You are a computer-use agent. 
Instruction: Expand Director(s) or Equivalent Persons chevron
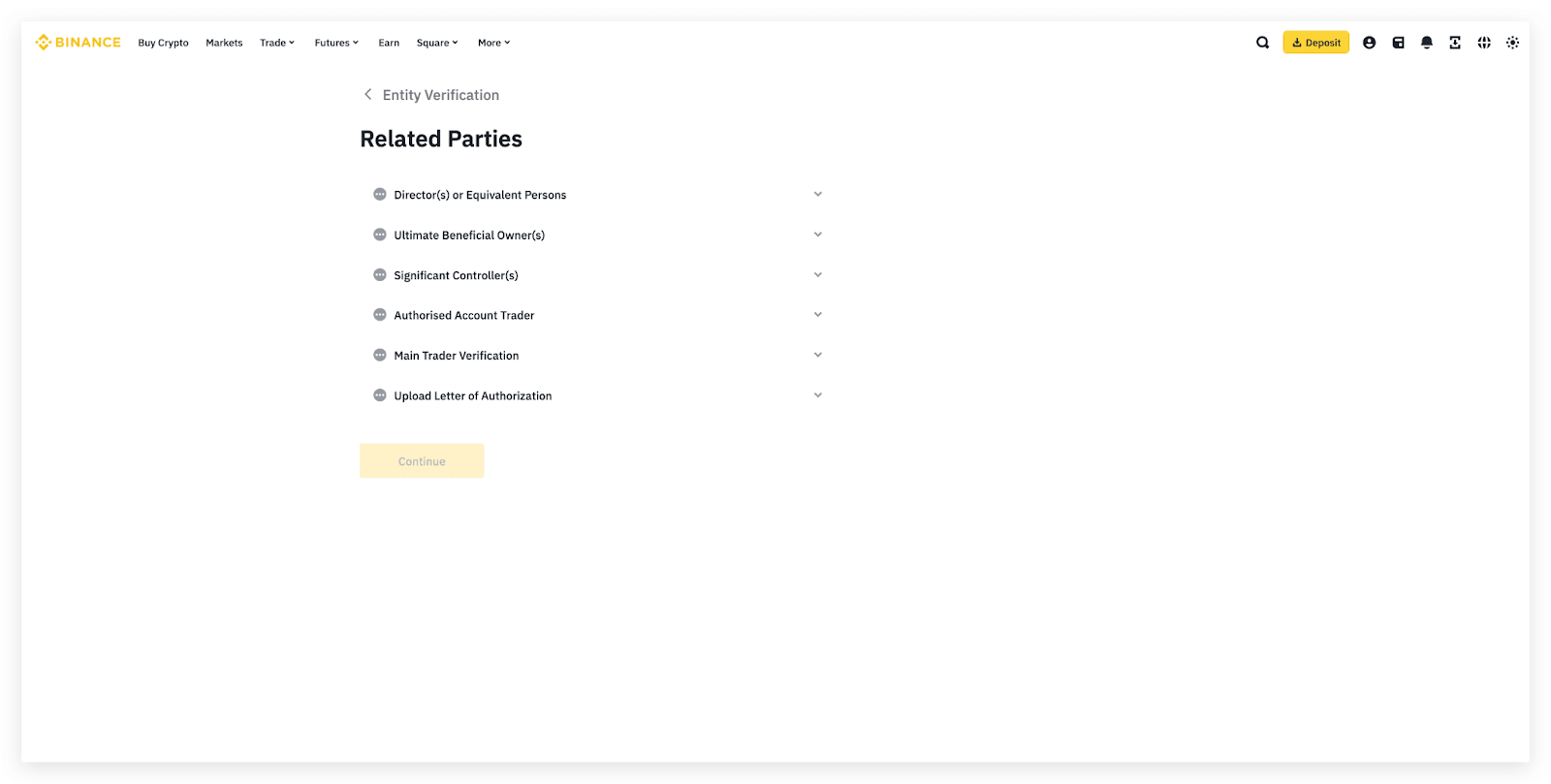point(818,194)
